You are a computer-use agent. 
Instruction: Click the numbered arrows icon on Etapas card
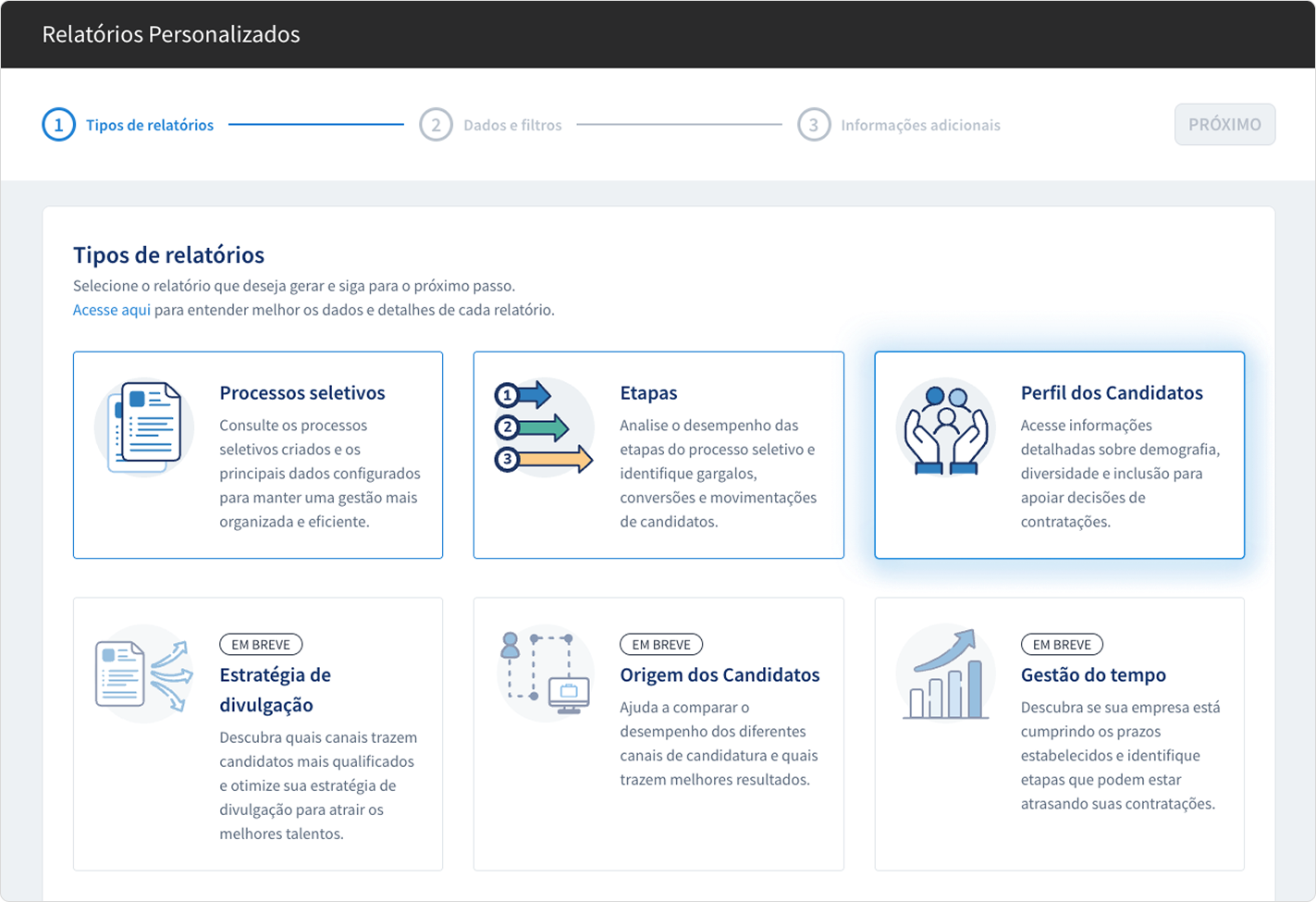tap(544, 426)
